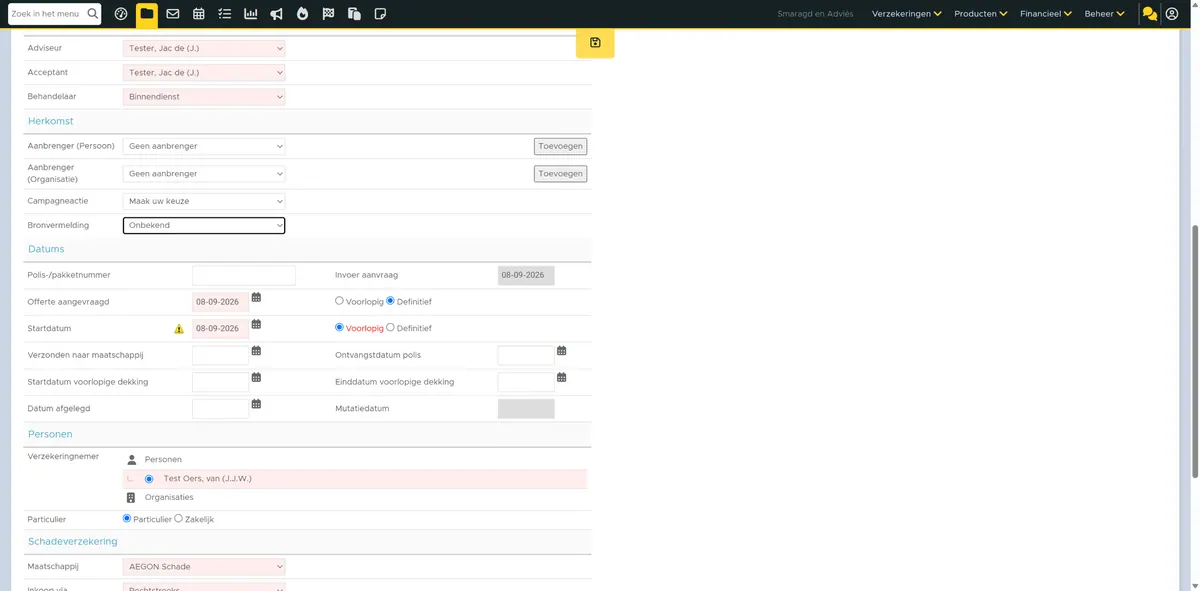The width and height of the screenshot is (1200, 591).
Task: Open the sticky note icon
Action: 380,14
